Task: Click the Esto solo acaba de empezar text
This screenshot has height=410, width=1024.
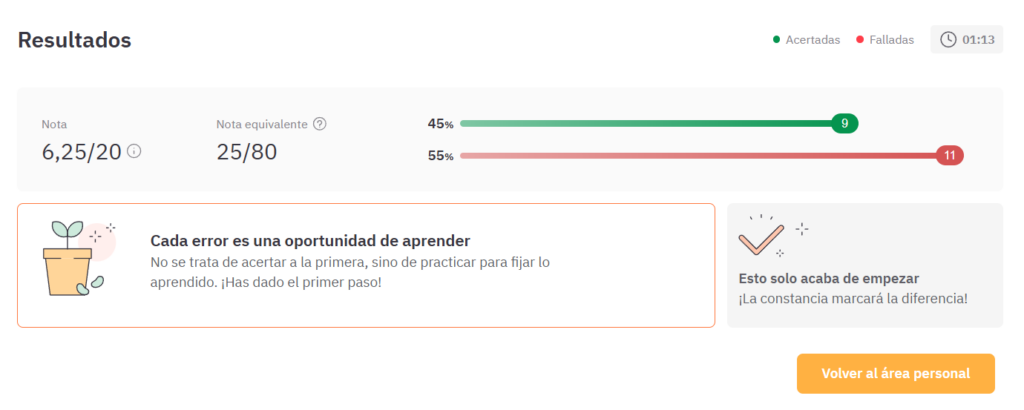Action: 828,279
